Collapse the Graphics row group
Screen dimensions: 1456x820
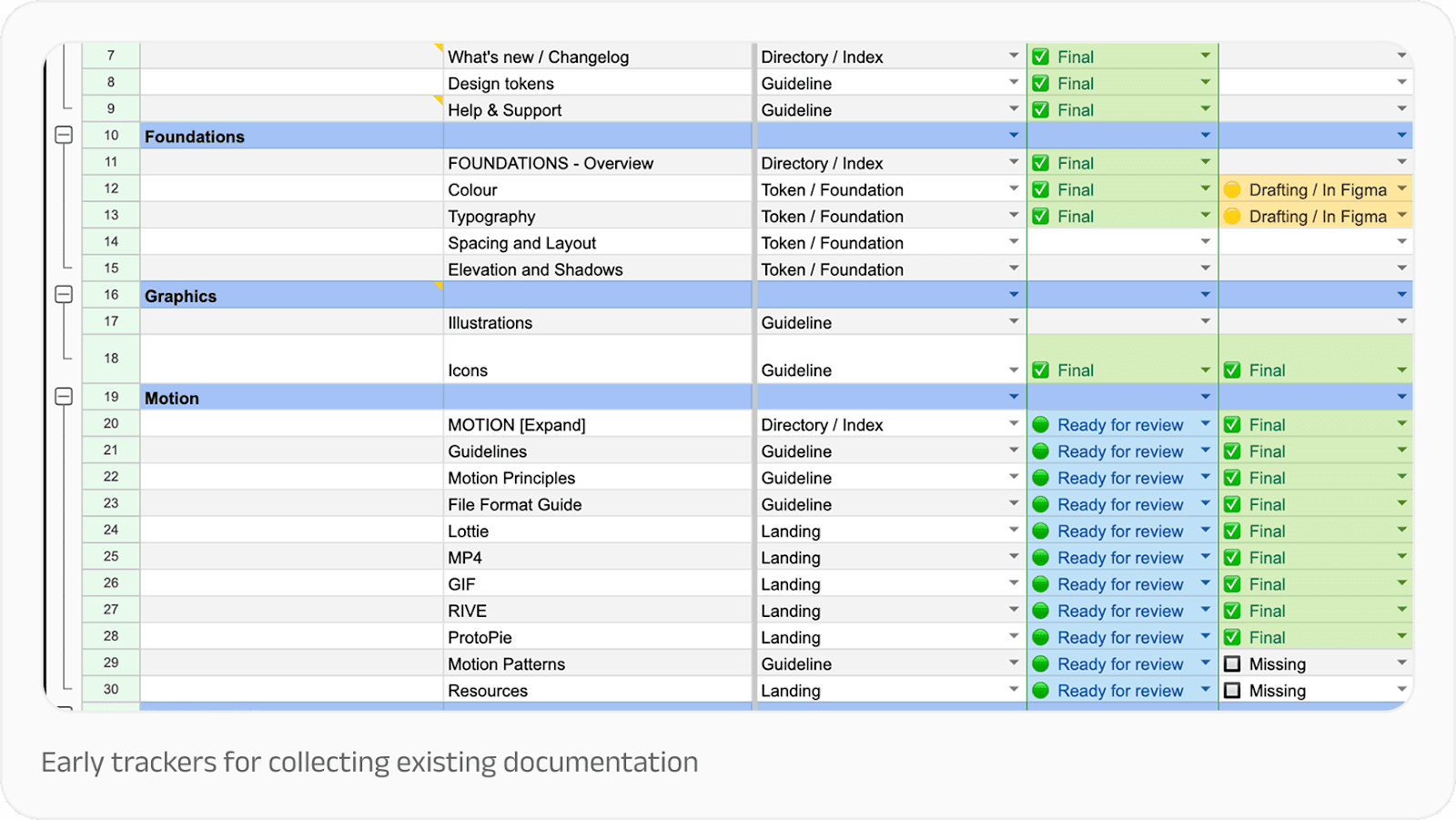click(64, 295)
